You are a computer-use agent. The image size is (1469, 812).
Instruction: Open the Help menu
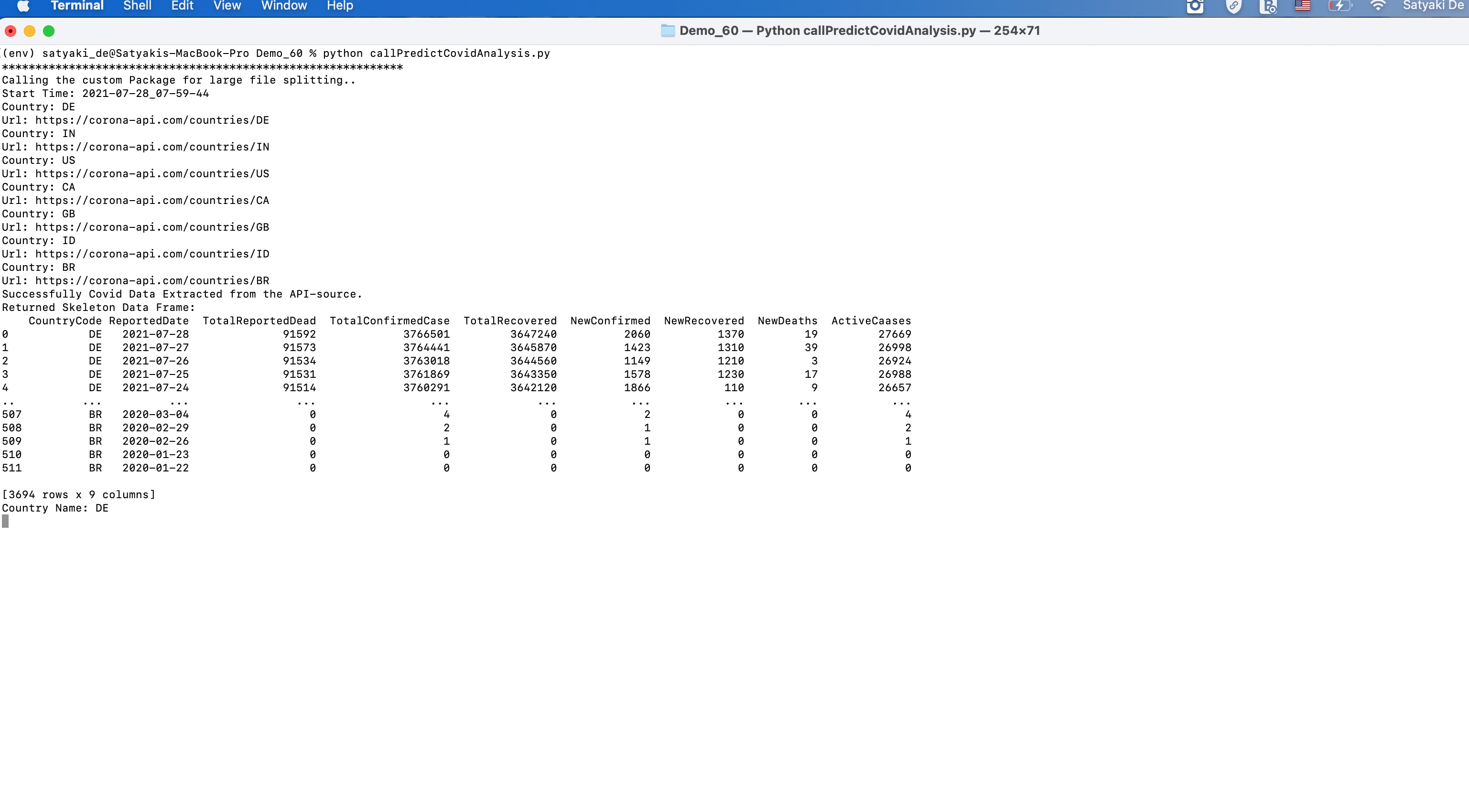pos(340,6)
